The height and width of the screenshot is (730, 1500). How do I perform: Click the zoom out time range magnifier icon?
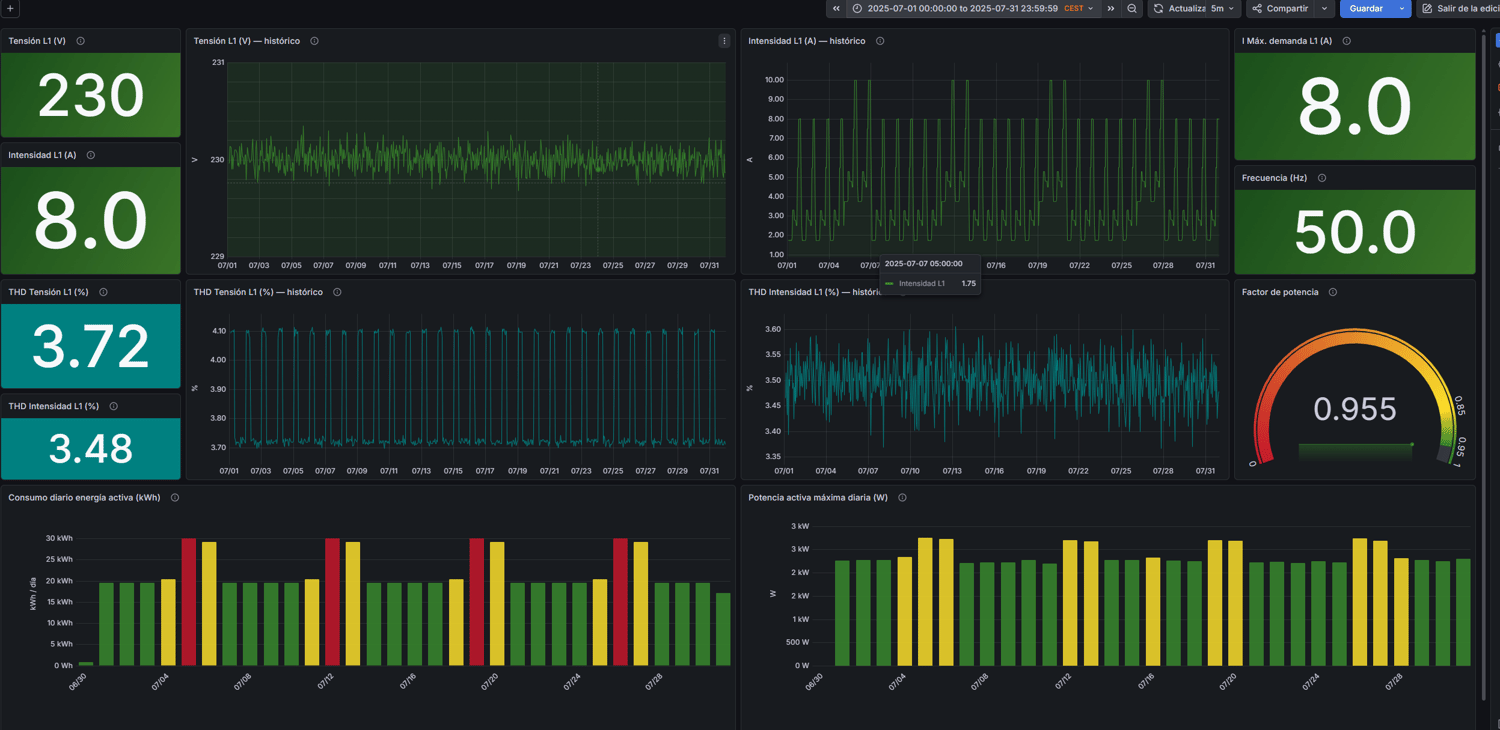(x=1132, y=9)
